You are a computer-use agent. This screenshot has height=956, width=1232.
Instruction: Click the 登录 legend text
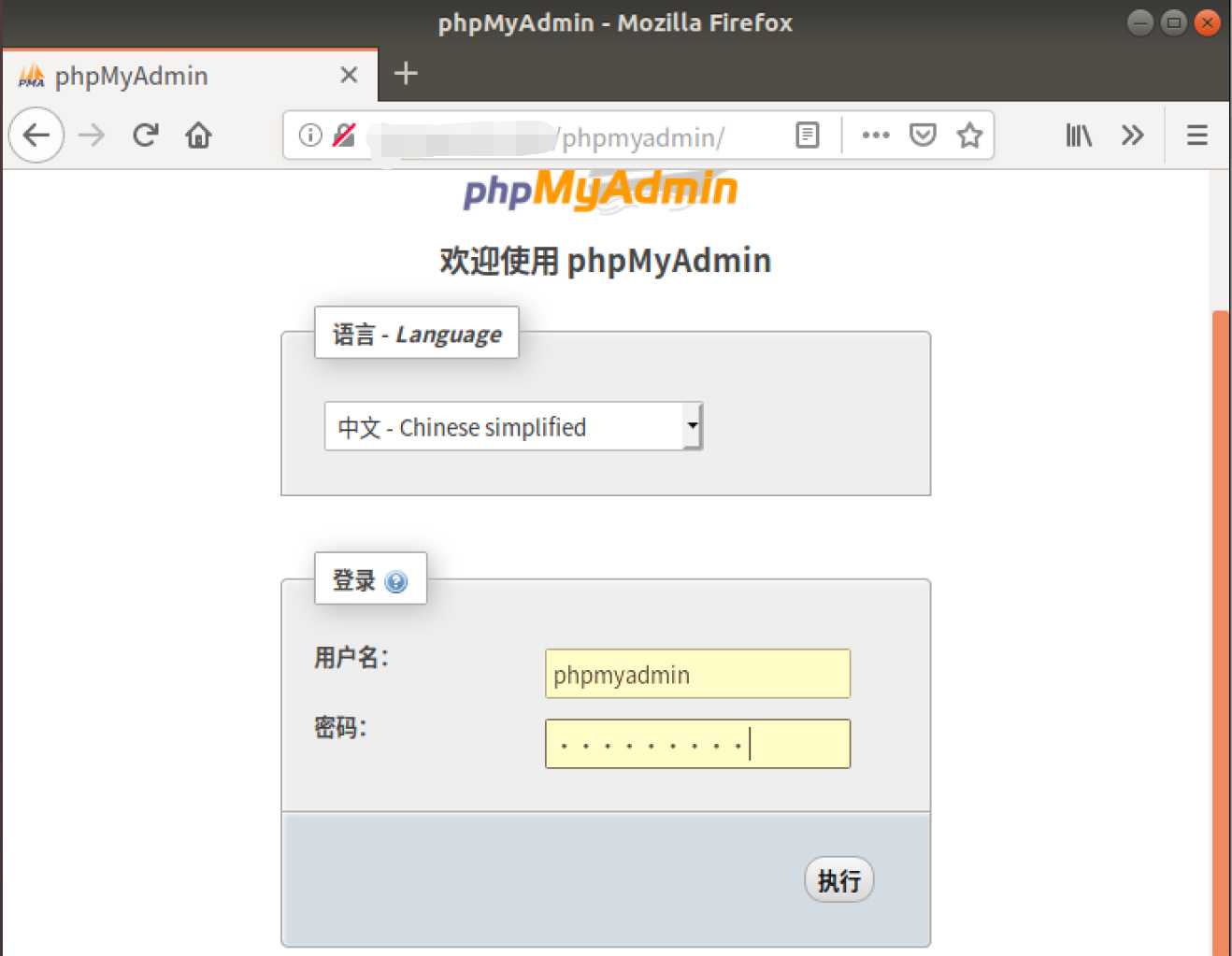[353, 580]
